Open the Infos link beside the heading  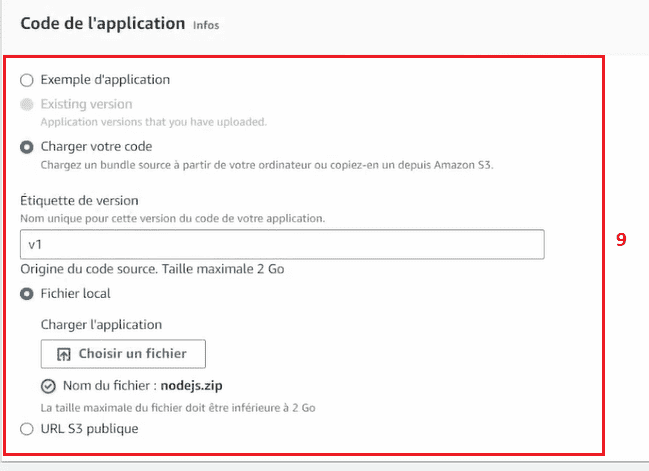[x=206, y=25]
